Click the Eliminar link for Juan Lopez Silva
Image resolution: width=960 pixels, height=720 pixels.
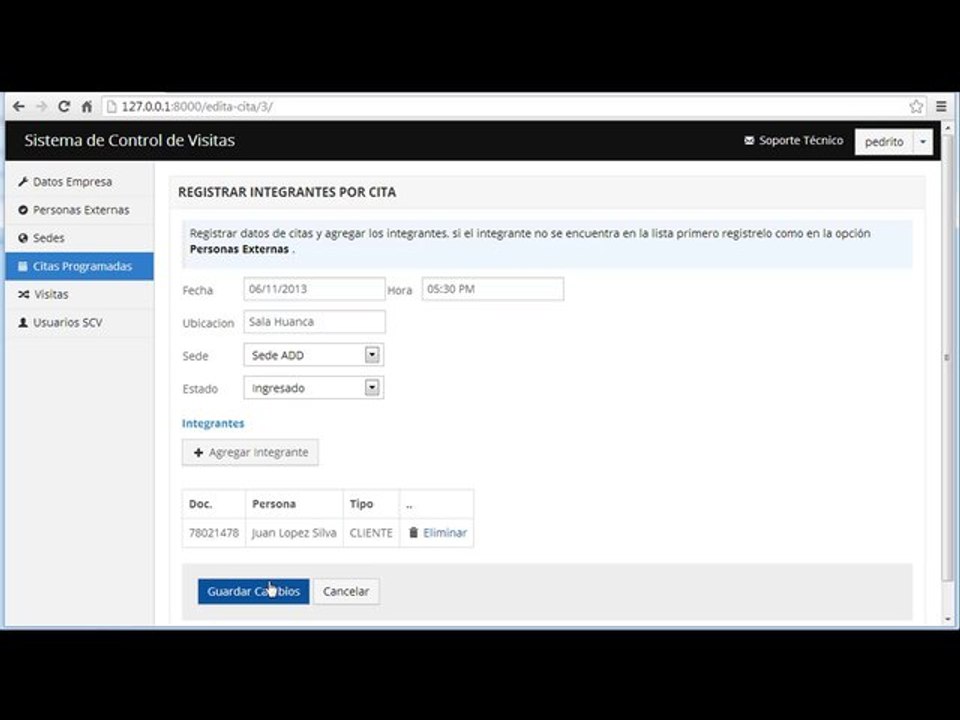444,533
